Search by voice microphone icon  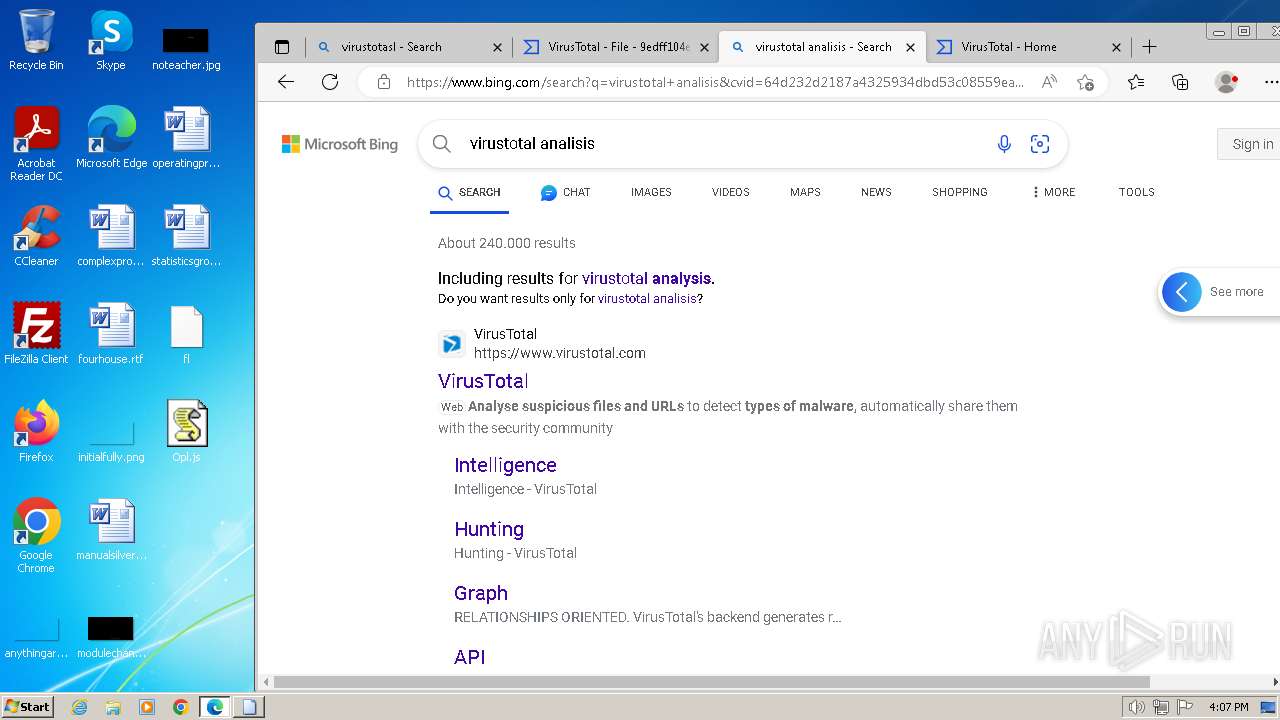point(1004,144)
